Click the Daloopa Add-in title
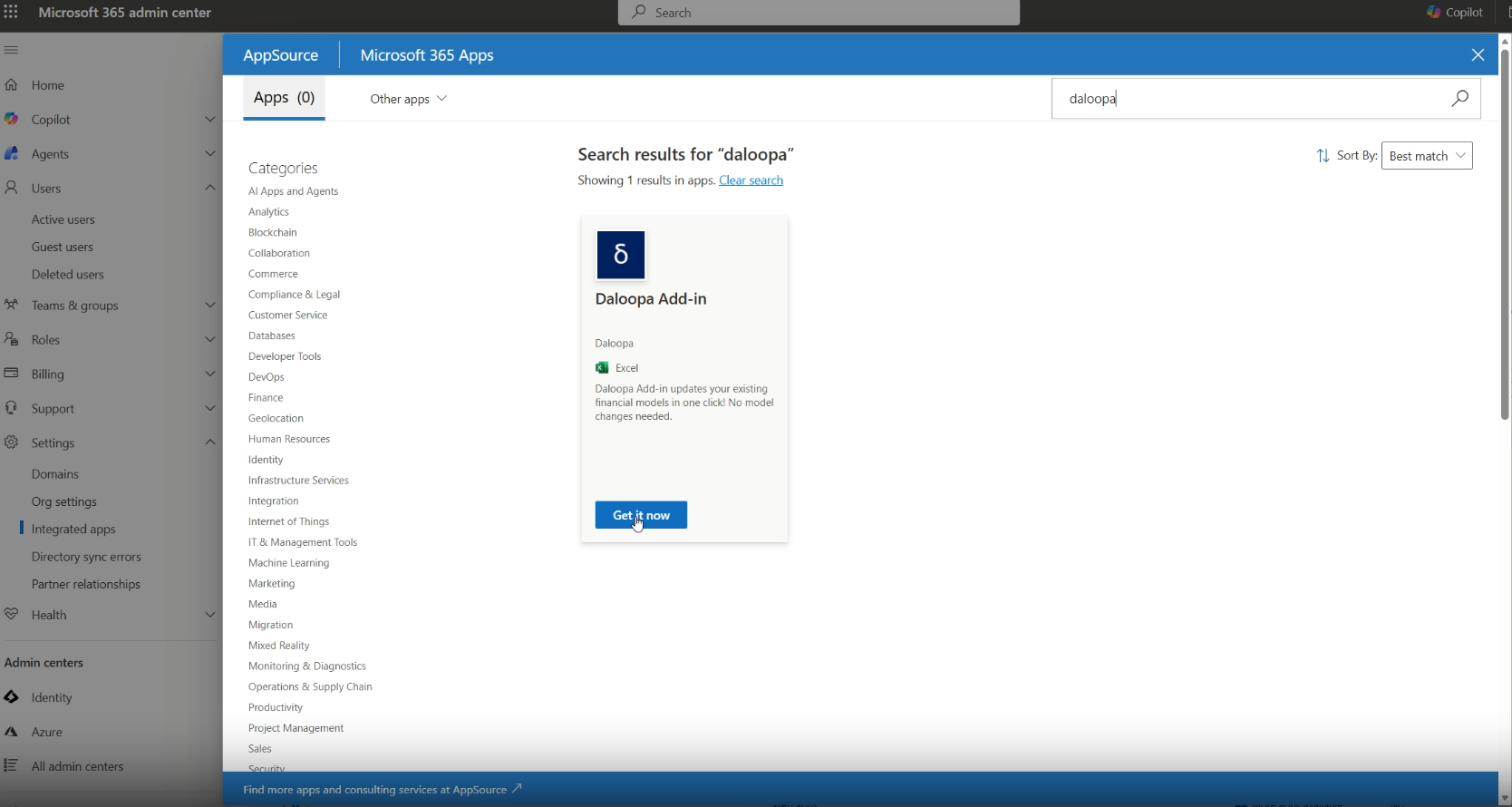 point(651,299)
